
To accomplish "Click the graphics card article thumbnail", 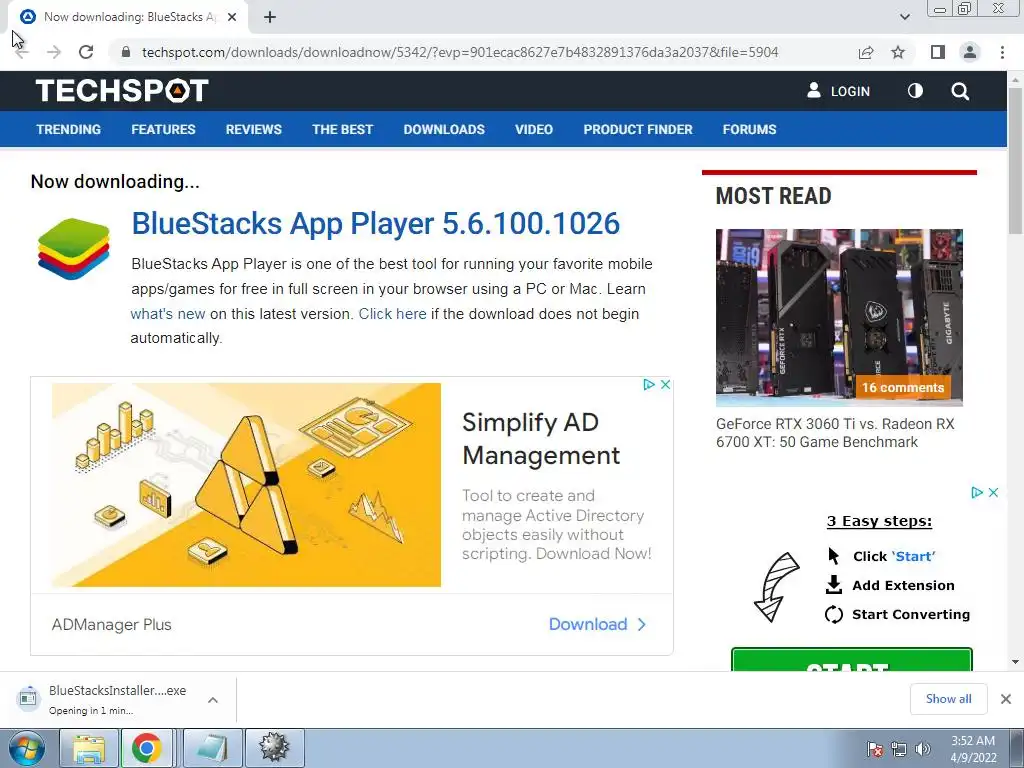I will (x=839, y=317).
